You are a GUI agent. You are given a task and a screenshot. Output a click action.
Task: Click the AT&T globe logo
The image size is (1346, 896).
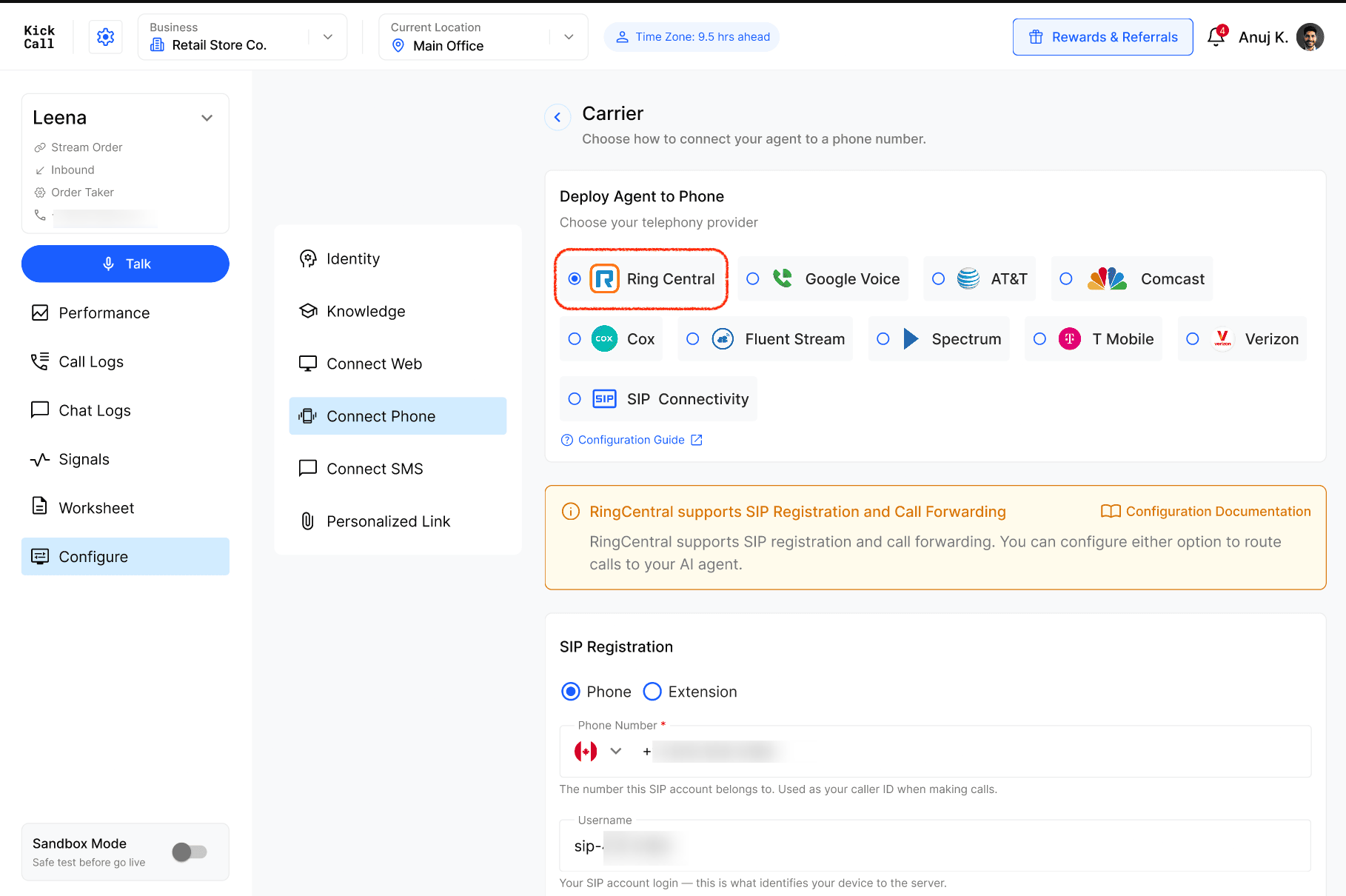pyautogui.click(x=968, y=278)
